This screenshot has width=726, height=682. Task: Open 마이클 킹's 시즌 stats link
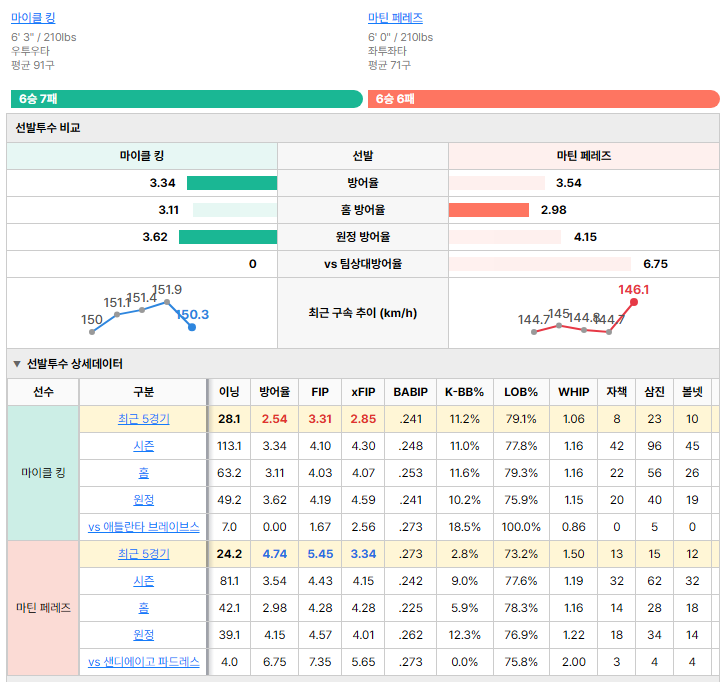point(144,446)
